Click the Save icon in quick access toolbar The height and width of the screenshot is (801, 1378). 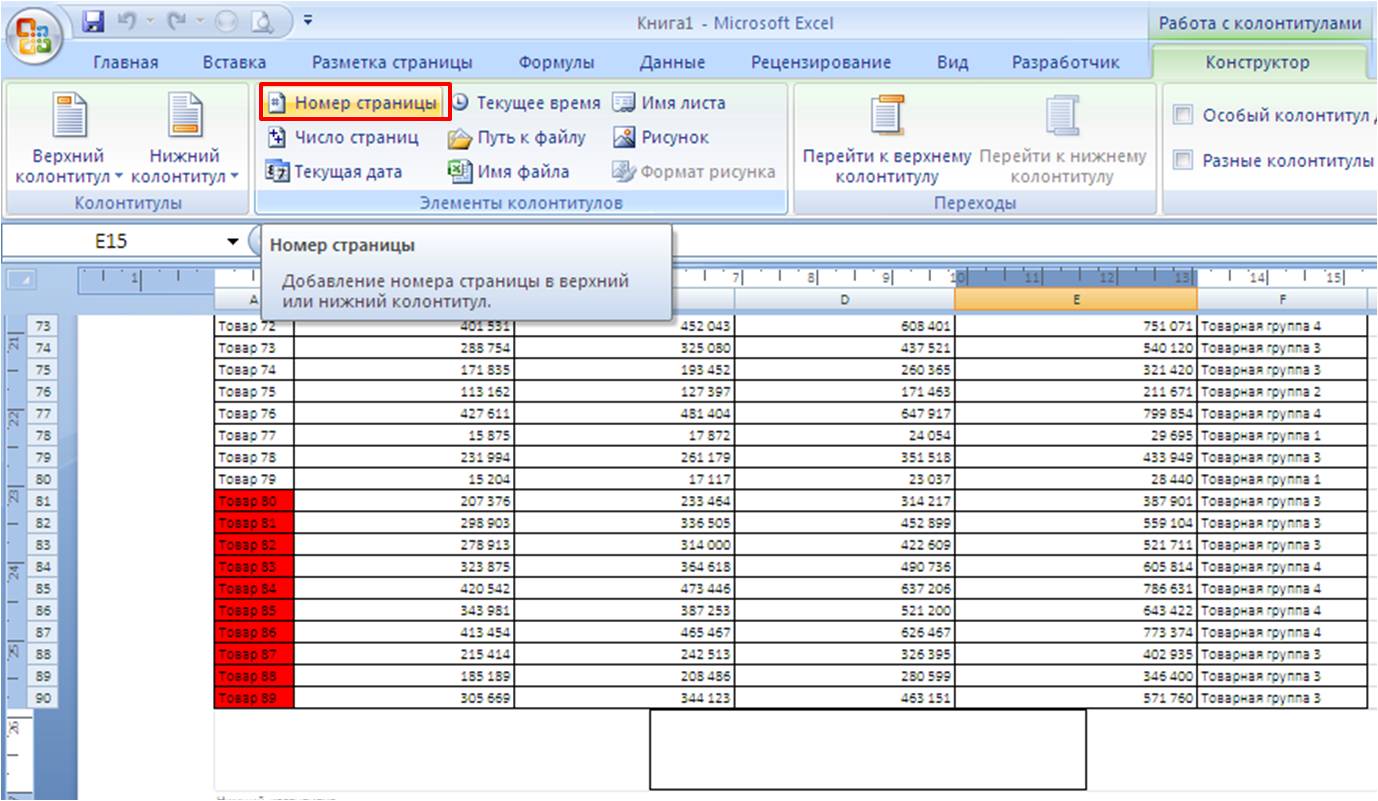click(94, 21)
